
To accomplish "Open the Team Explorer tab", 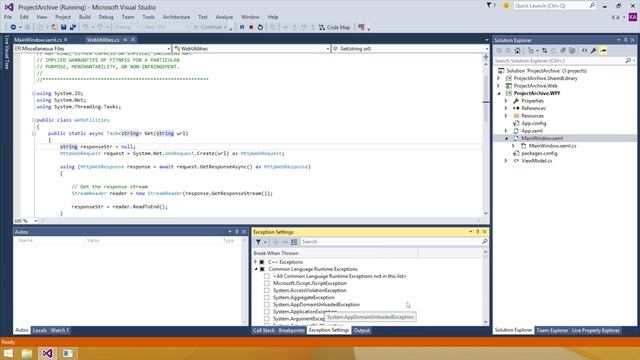I will [x=552, y=330].
